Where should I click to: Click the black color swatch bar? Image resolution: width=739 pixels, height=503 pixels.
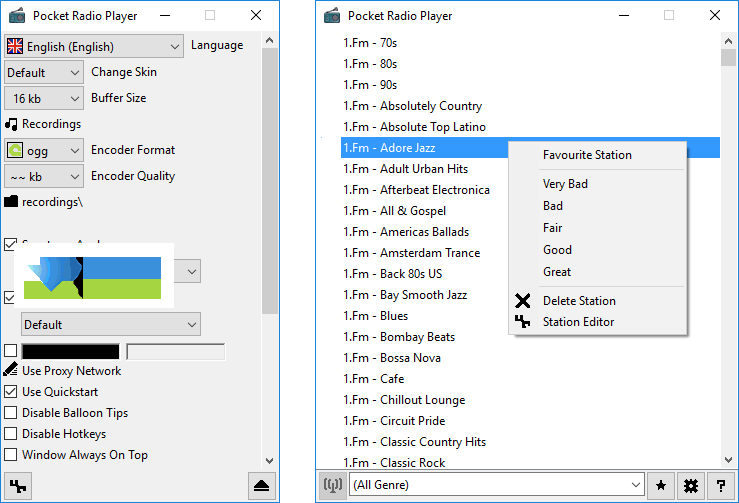point(70,352)
